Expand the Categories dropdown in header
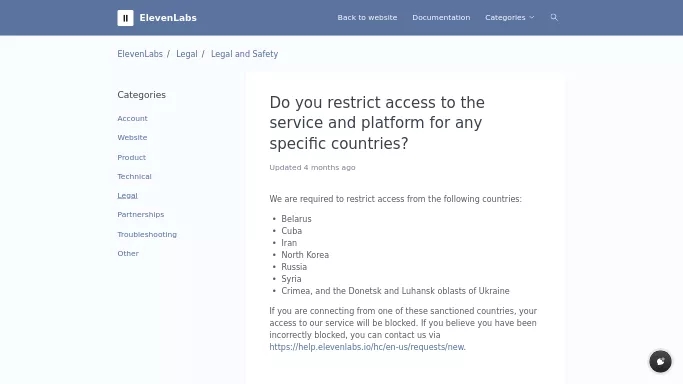This screenshot has height=384, width=683. pos(510,17)
